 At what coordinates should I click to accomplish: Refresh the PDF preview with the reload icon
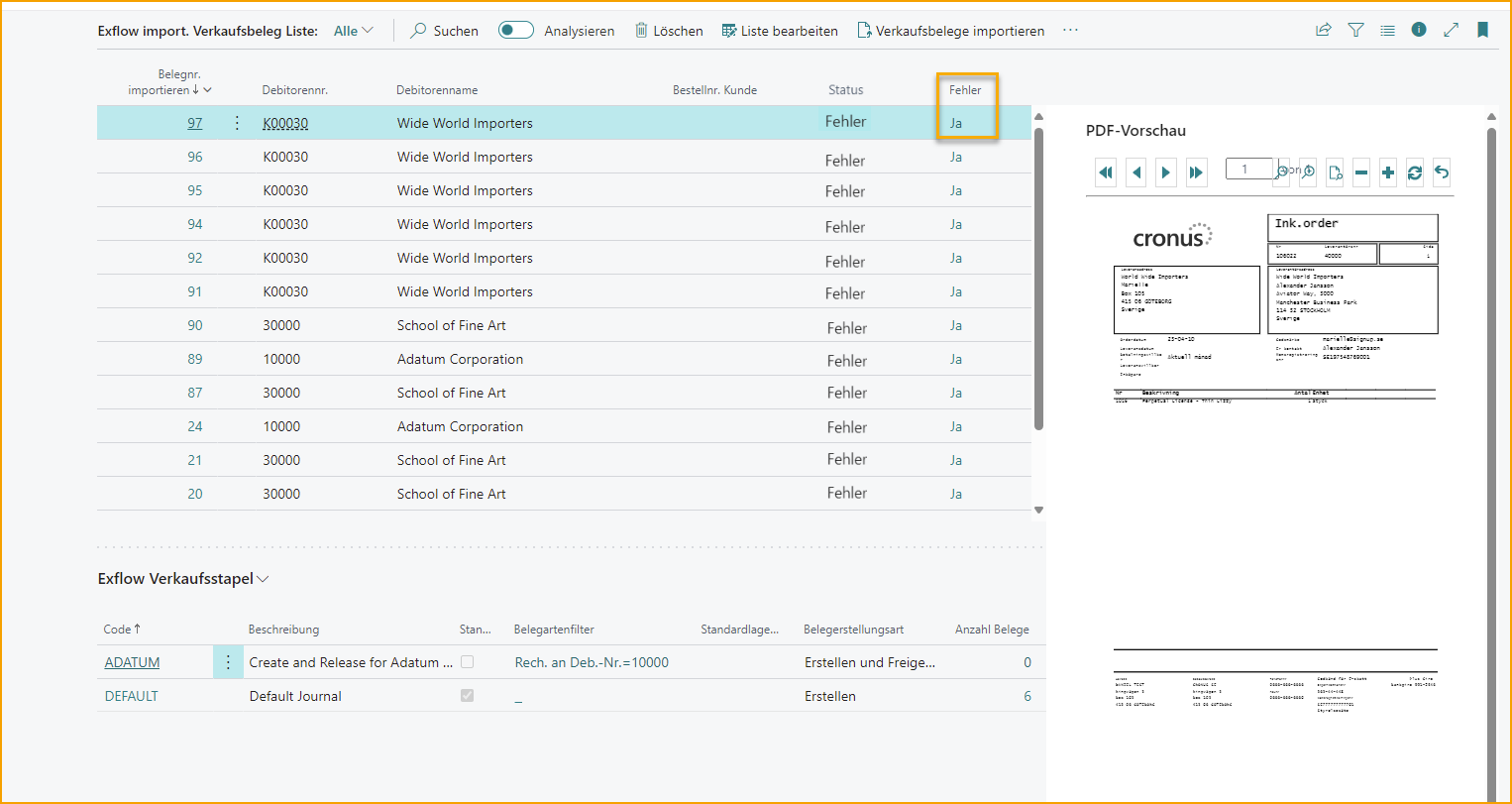[1414, 172]
